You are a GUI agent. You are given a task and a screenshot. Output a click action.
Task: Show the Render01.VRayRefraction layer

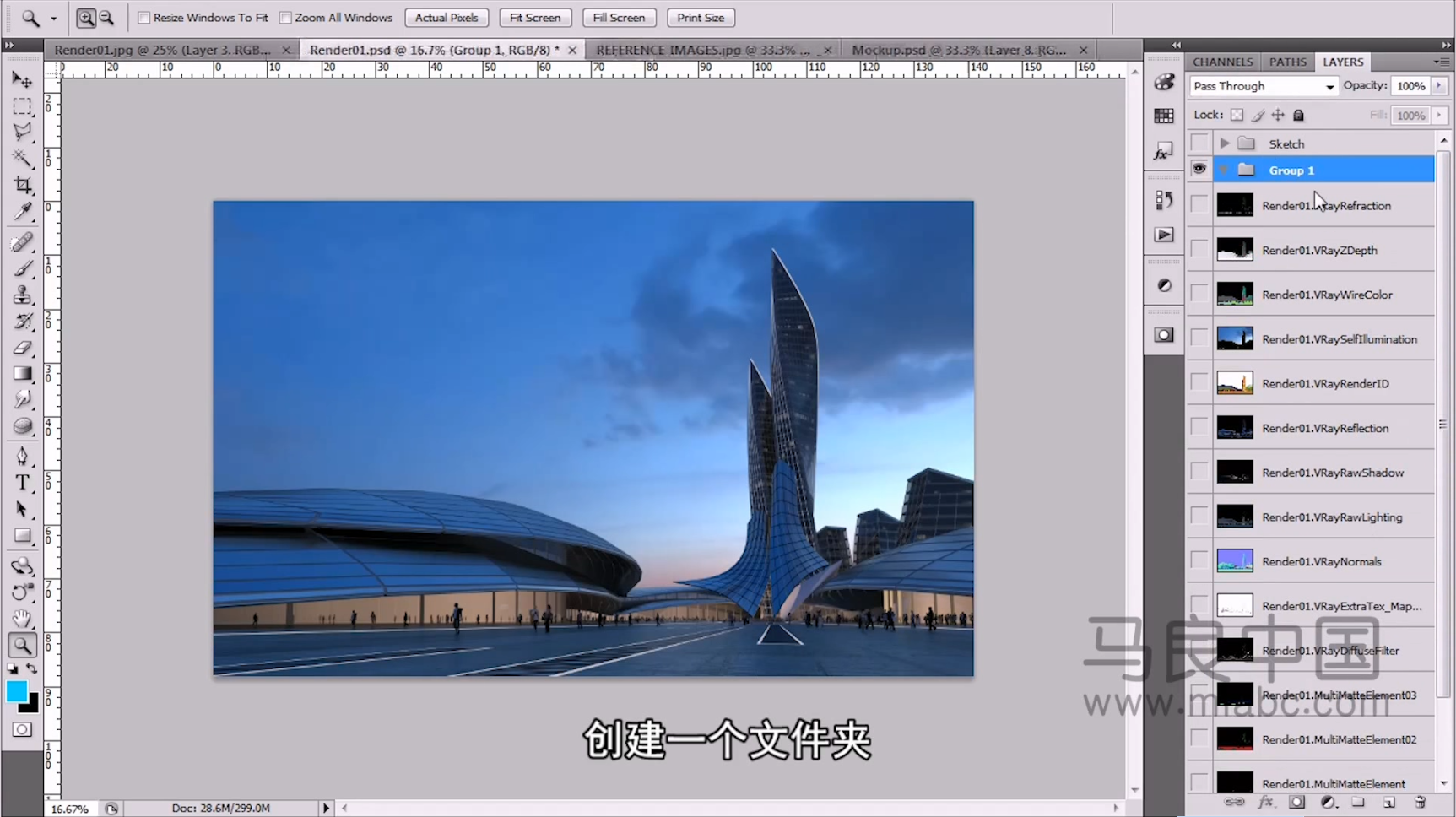point(1199,205)
